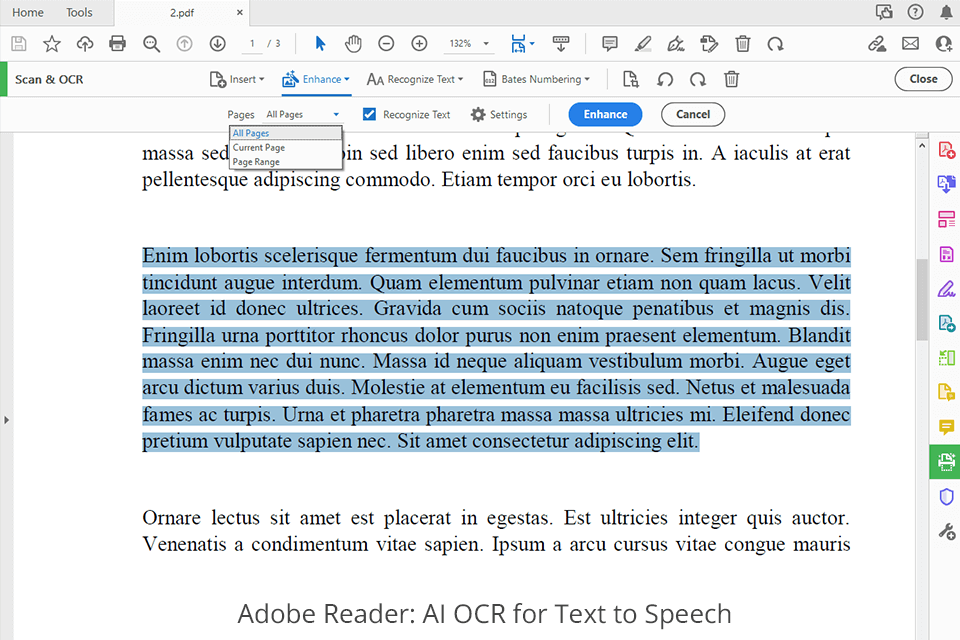This screenshot has height=640, width=960.
Task: Upload file to cloud icon
Action: tap(84, 43)
